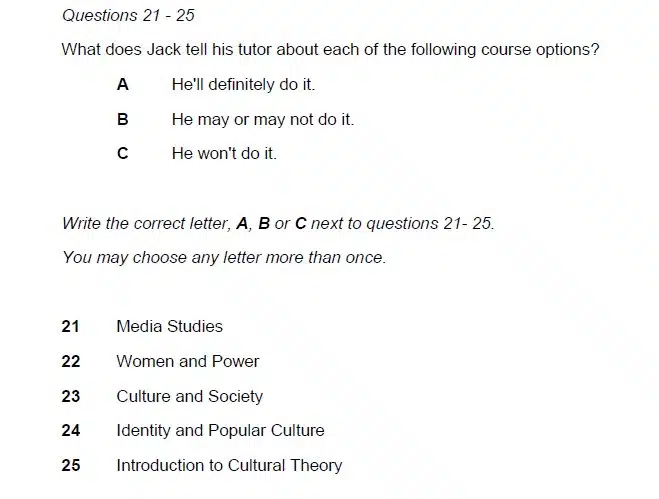Image resolution: width=659 pixels, height=499 pixels.
Task: Click the number 22 label
Action: click(x=71, y=361)
